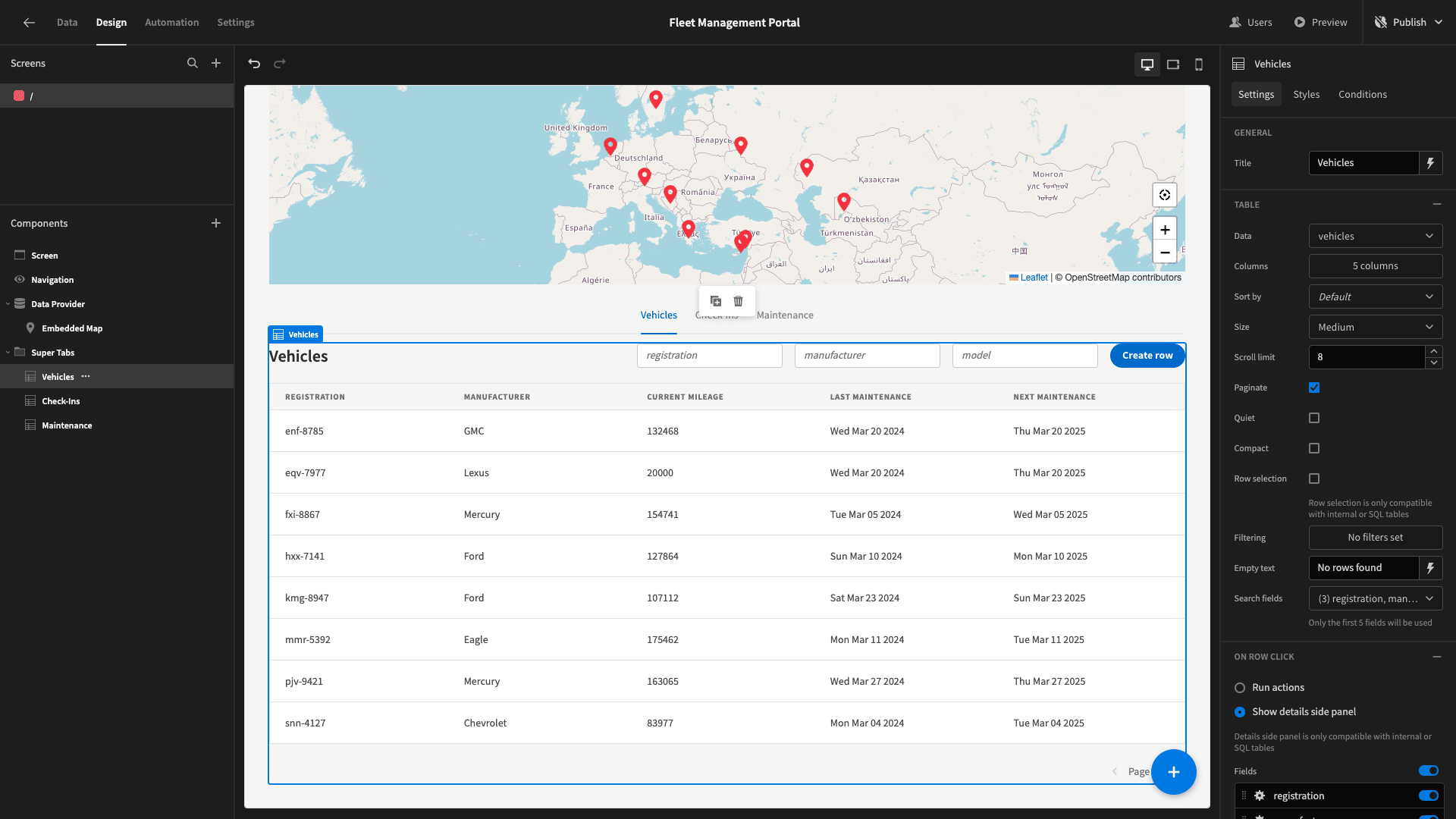Select the Run actions radio option

click(x=1240, y=688)
